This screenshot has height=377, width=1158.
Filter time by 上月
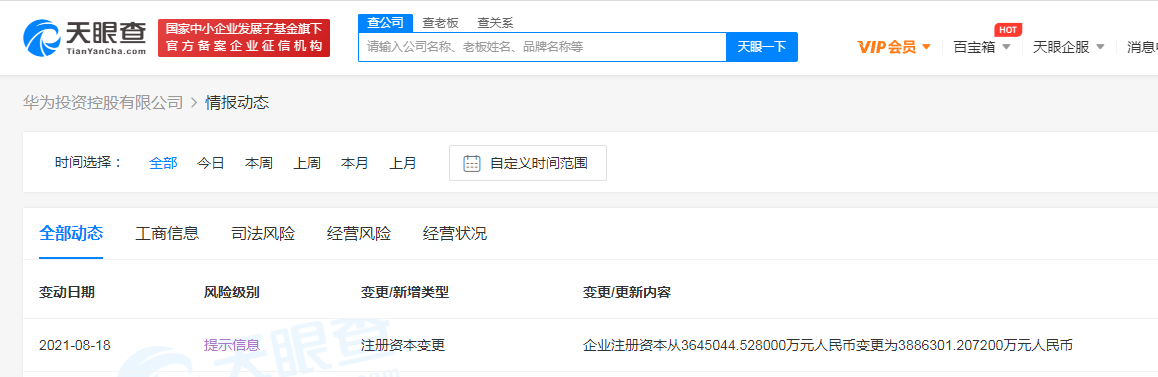pyautogui.click(x=402, y=163)
